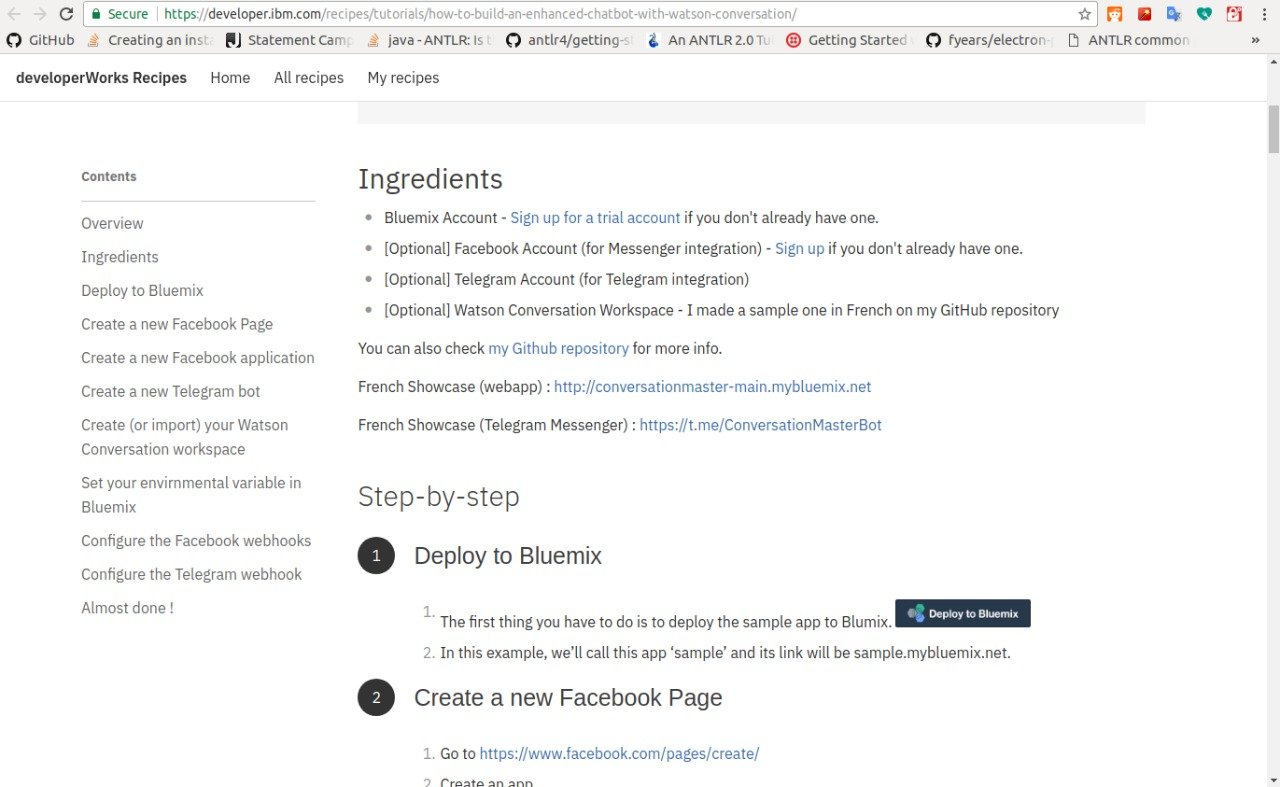Open the red extension icon in toolbar
This screenshot has width=1280, height=787.
tap(1145, 14)
